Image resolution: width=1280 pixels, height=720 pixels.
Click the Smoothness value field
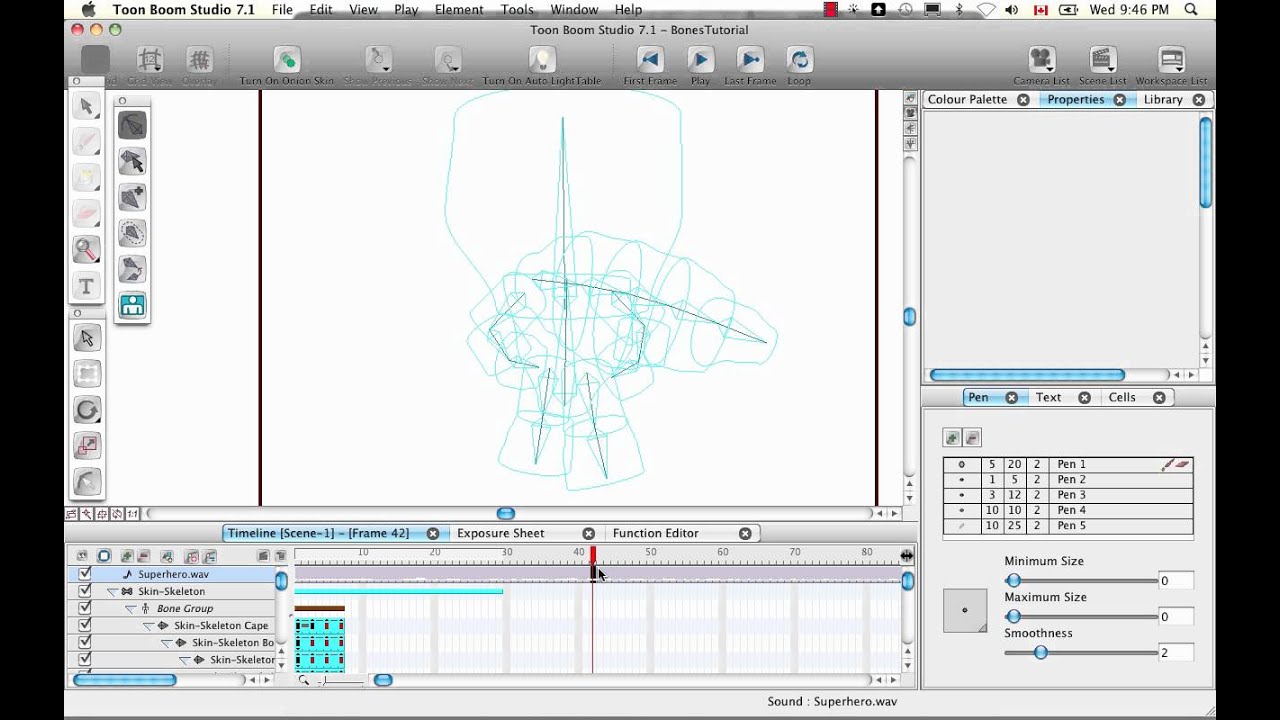1176,653
